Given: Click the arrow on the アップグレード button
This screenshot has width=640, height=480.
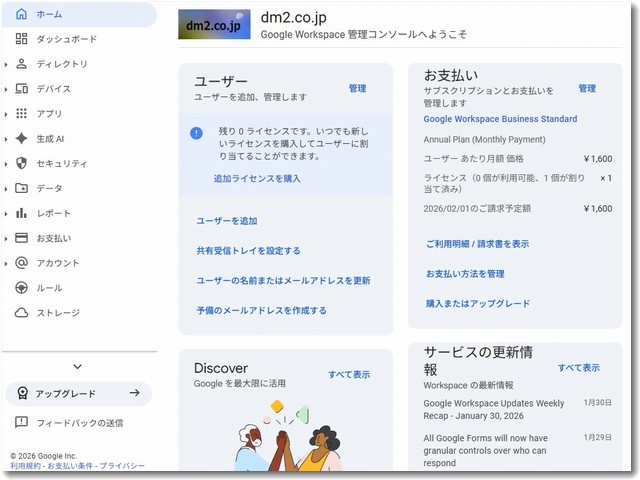Looking at the screenshot, I should click(134, 393).
